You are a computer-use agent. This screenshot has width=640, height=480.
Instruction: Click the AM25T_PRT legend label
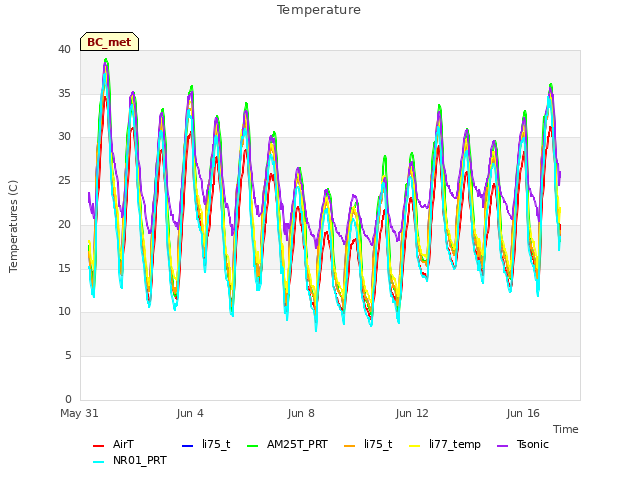(297, 444)
